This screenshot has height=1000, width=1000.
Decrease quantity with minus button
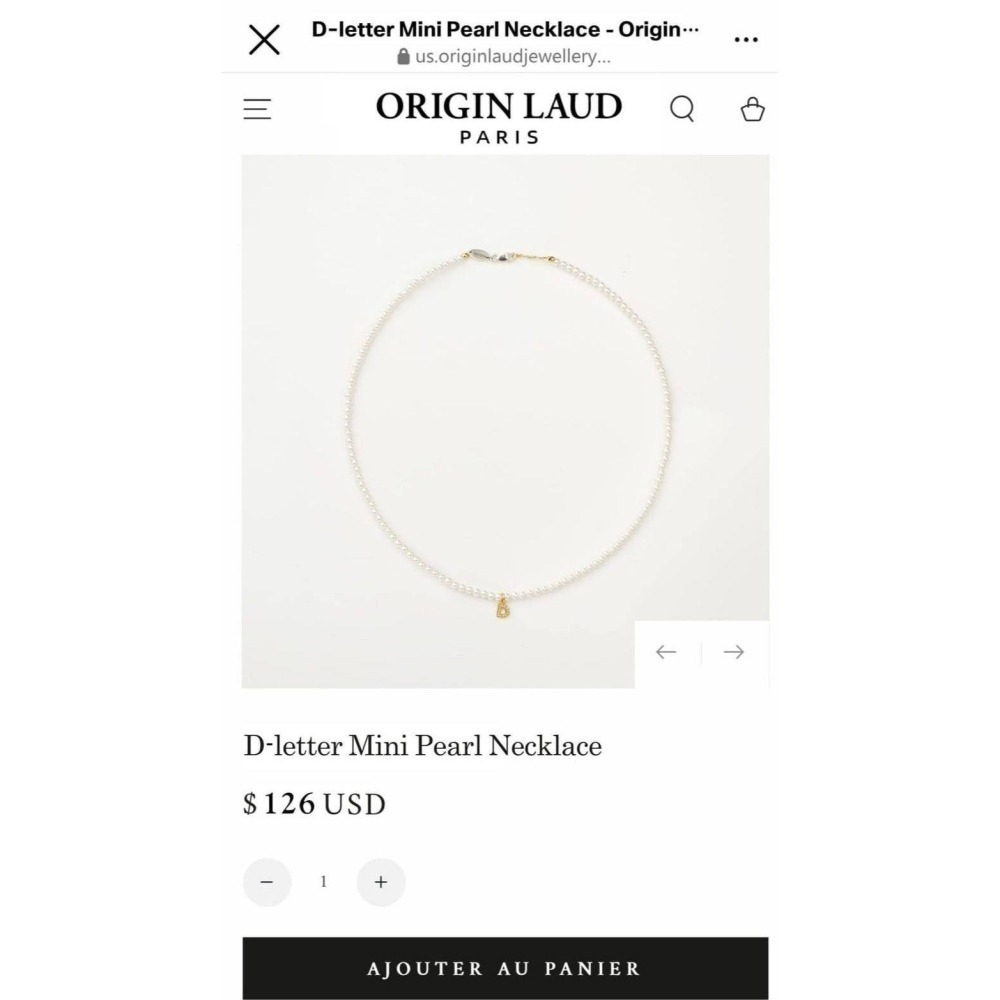[267, 882]
